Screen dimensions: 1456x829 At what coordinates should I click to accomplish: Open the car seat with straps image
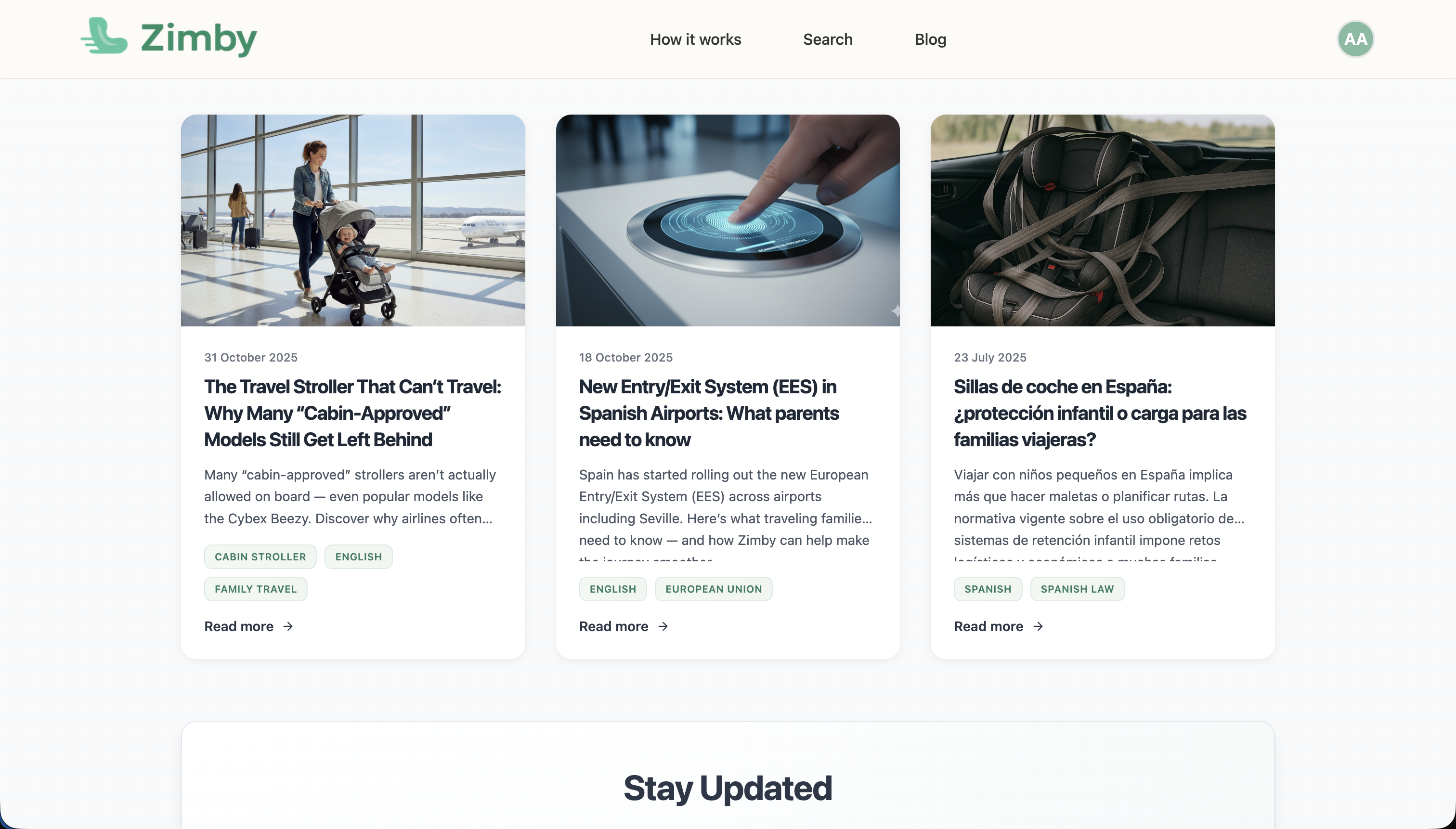(x=1103, y=220)
